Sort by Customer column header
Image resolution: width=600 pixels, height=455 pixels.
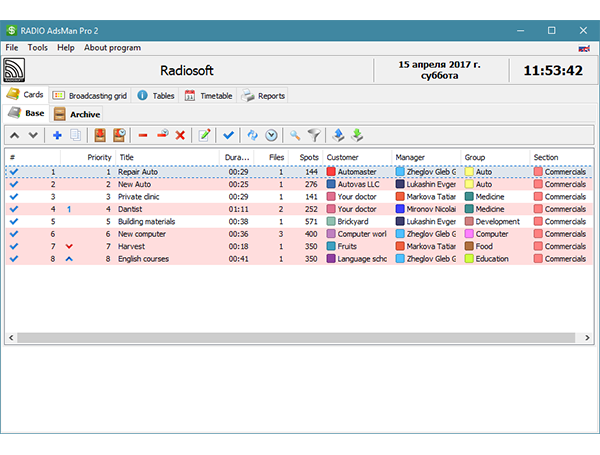tap(357, 157)
